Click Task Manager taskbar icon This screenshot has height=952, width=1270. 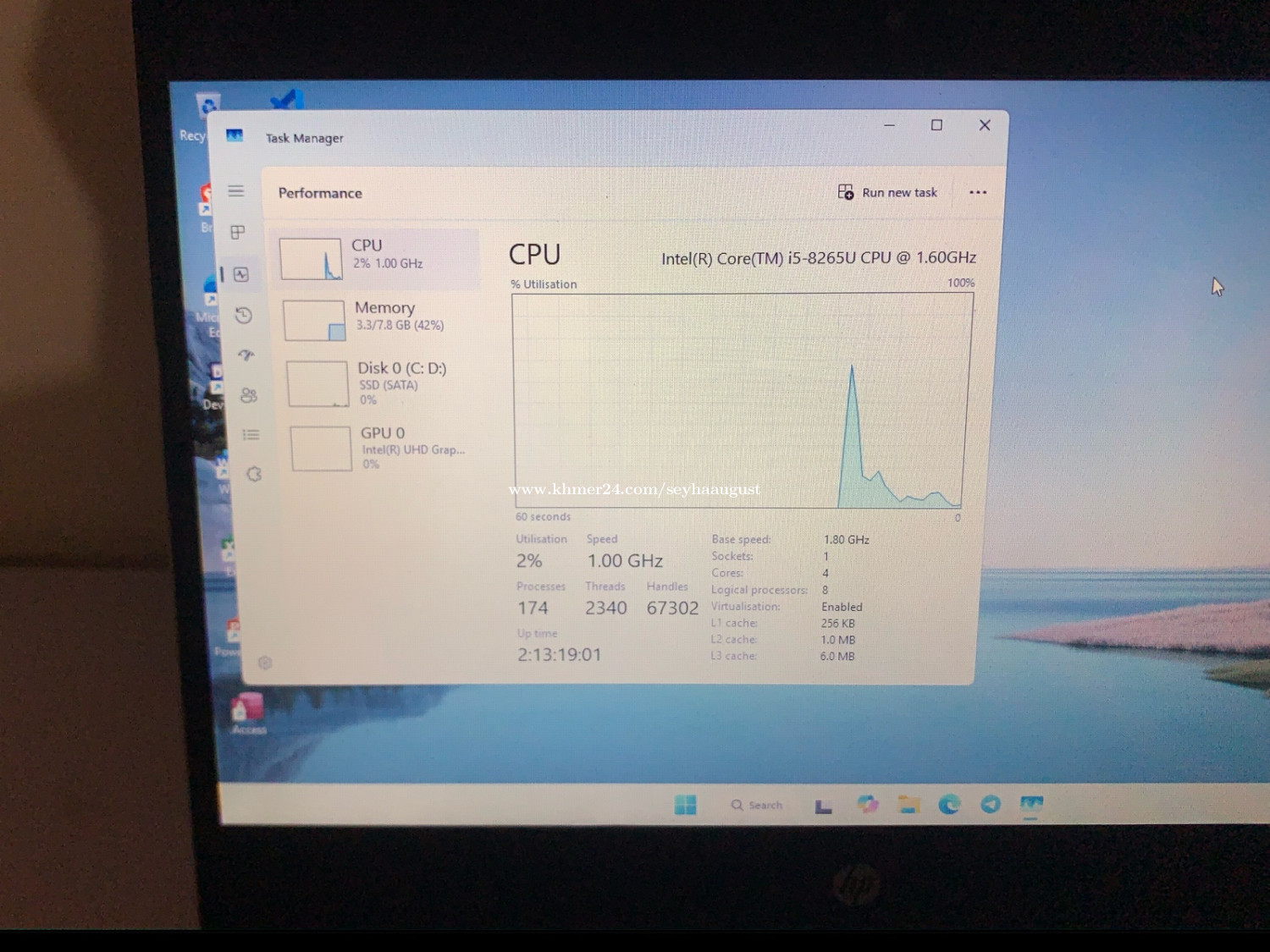click(1031, 804)
